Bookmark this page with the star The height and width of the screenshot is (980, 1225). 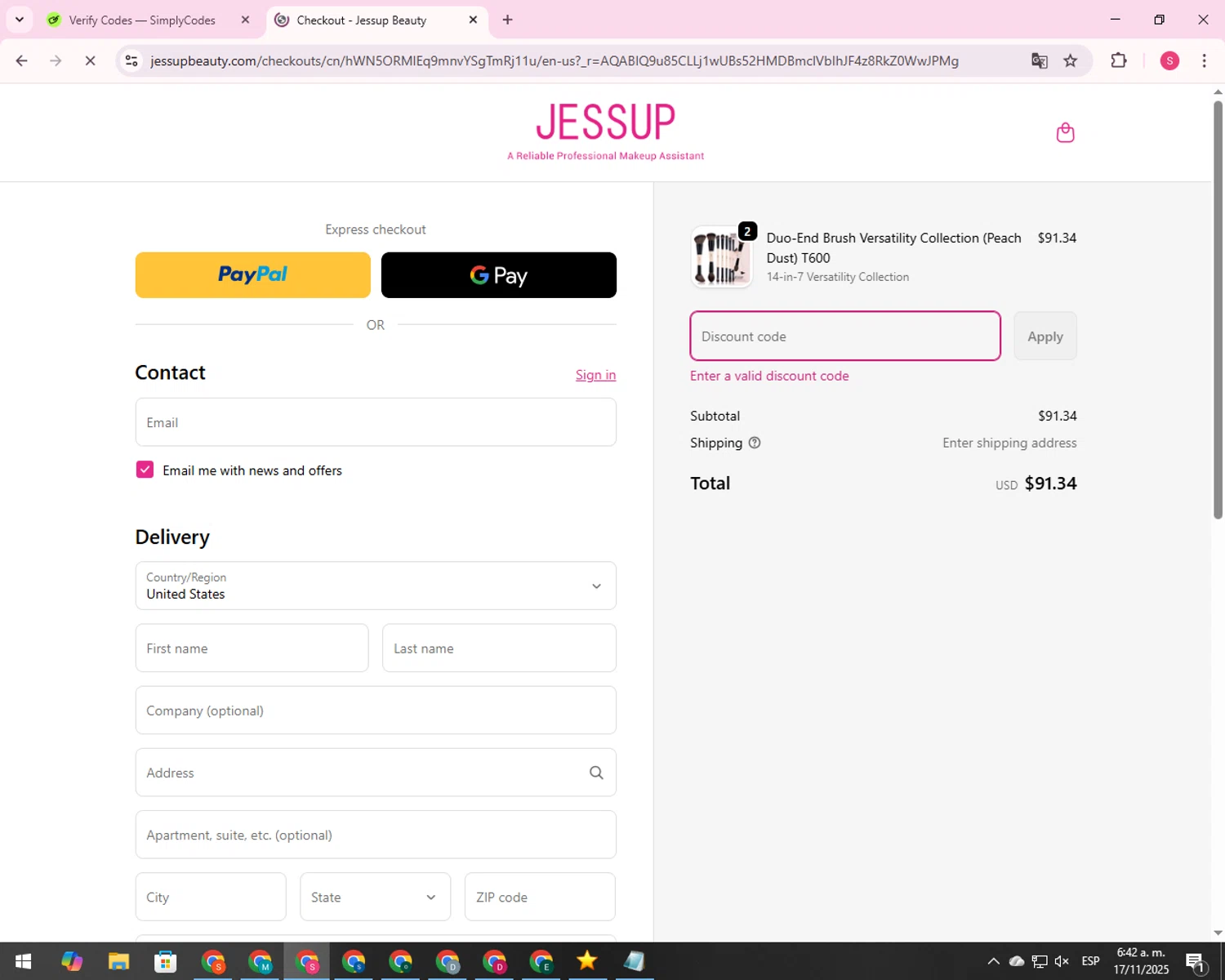click(x=1070, y=60)
